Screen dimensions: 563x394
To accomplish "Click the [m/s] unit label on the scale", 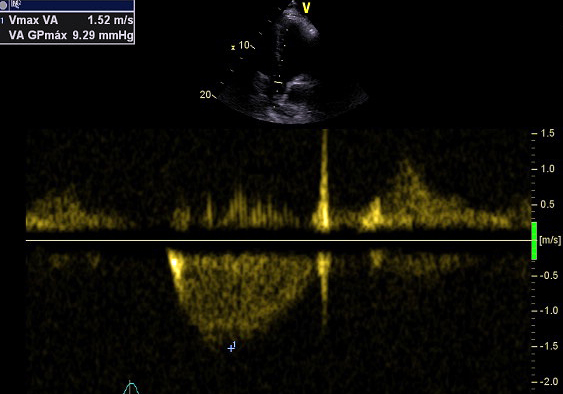I will point(550,240).
